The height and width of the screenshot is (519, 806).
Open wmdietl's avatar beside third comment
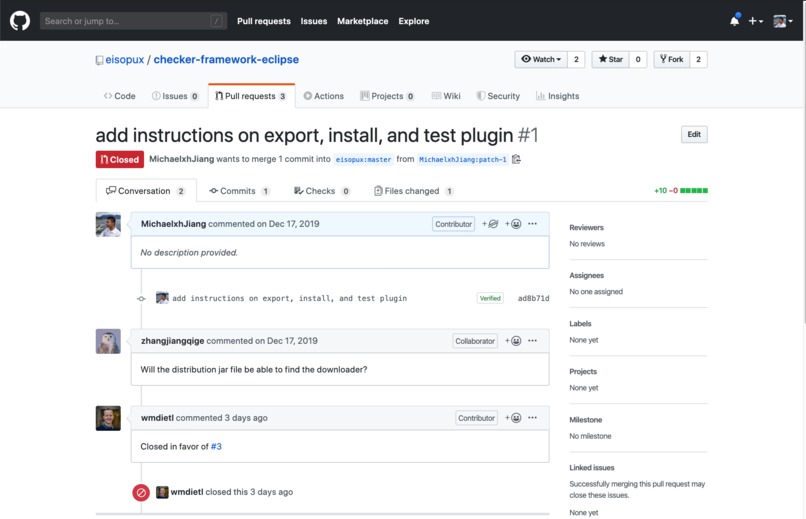coord(108,418)
